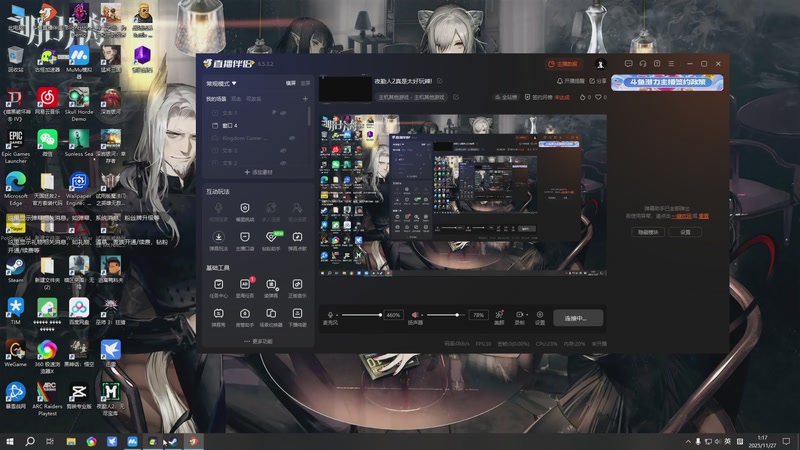The width and height of the screenshot is (800, 450).
Task: Open microphone device dropdown arrow
Action: coord(337,315)
